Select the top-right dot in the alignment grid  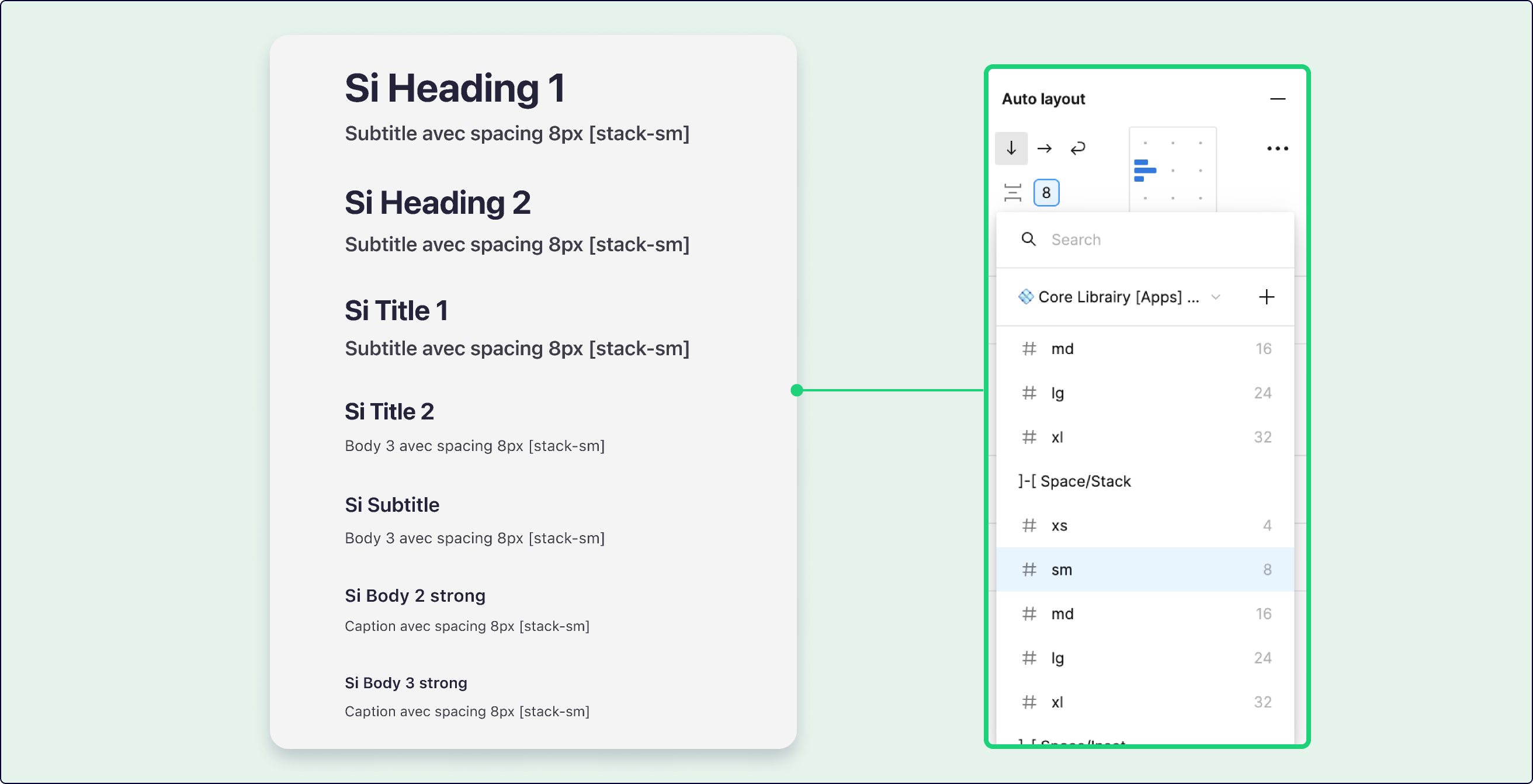pyautogui.click(x=1201, y=143)
